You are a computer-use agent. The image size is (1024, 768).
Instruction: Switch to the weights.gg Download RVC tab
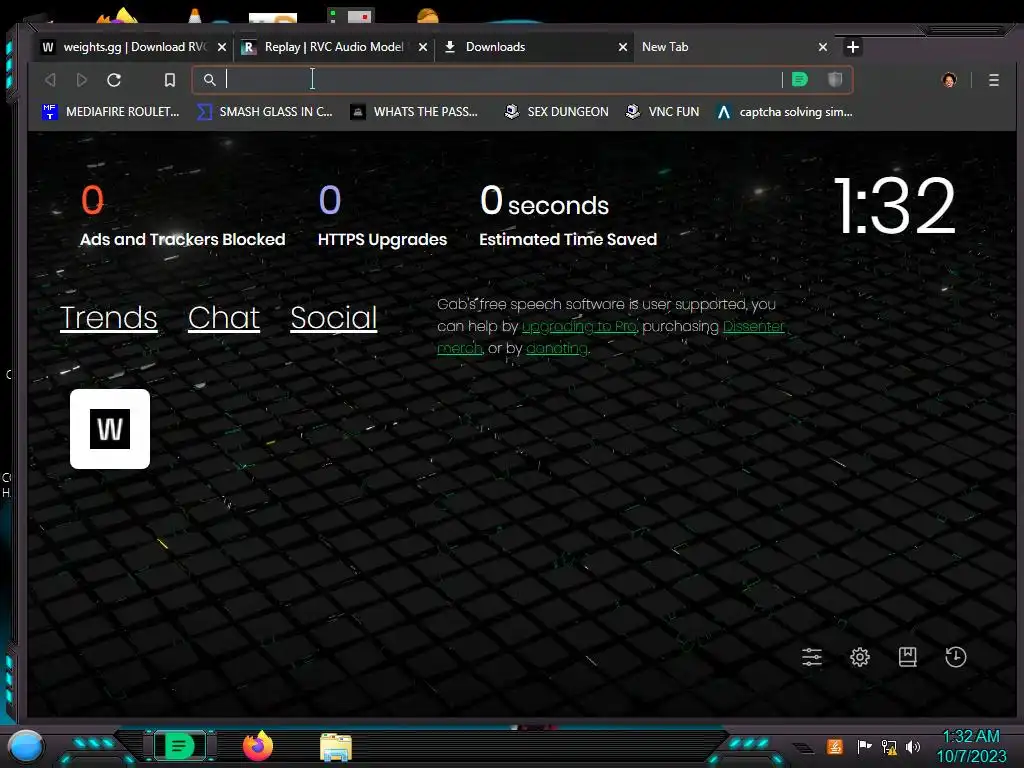click(134, 47)
